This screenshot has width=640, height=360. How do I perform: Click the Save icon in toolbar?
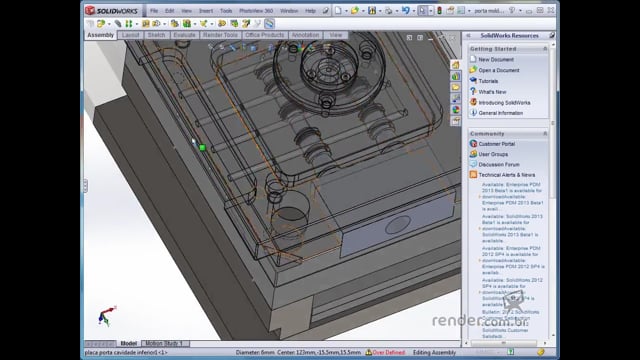[x=372, y=11]
